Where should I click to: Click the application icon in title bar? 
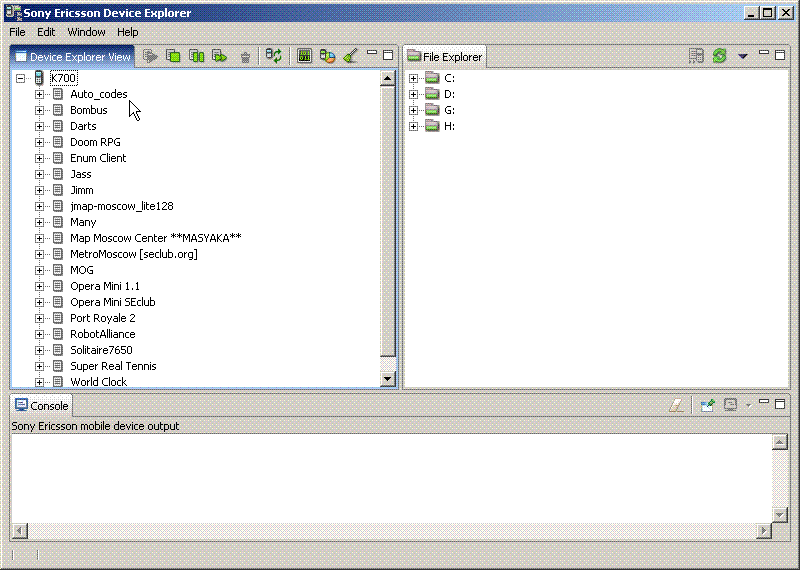point(13,13)
